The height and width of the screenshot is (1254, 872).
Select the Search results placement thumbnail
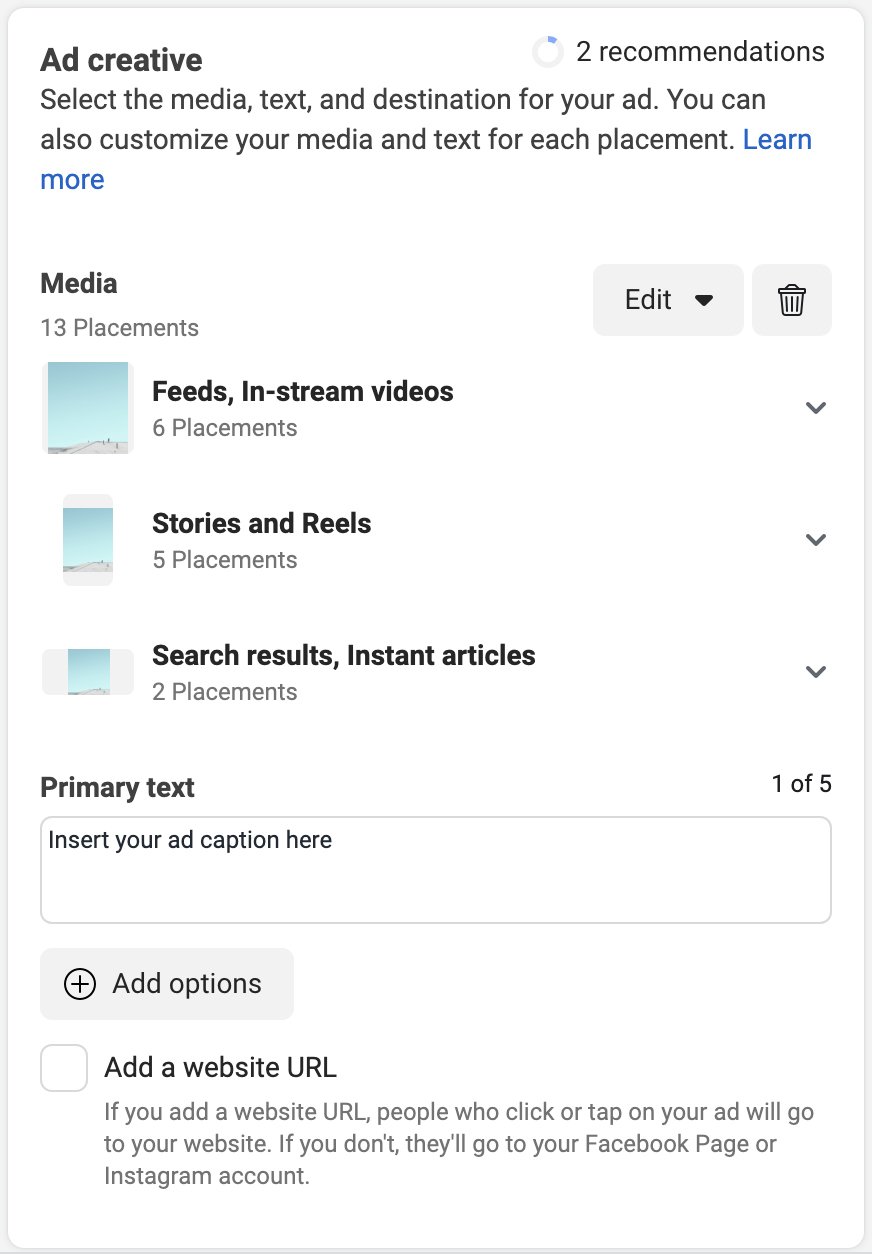pyautogui.click(x=88, y=672)
